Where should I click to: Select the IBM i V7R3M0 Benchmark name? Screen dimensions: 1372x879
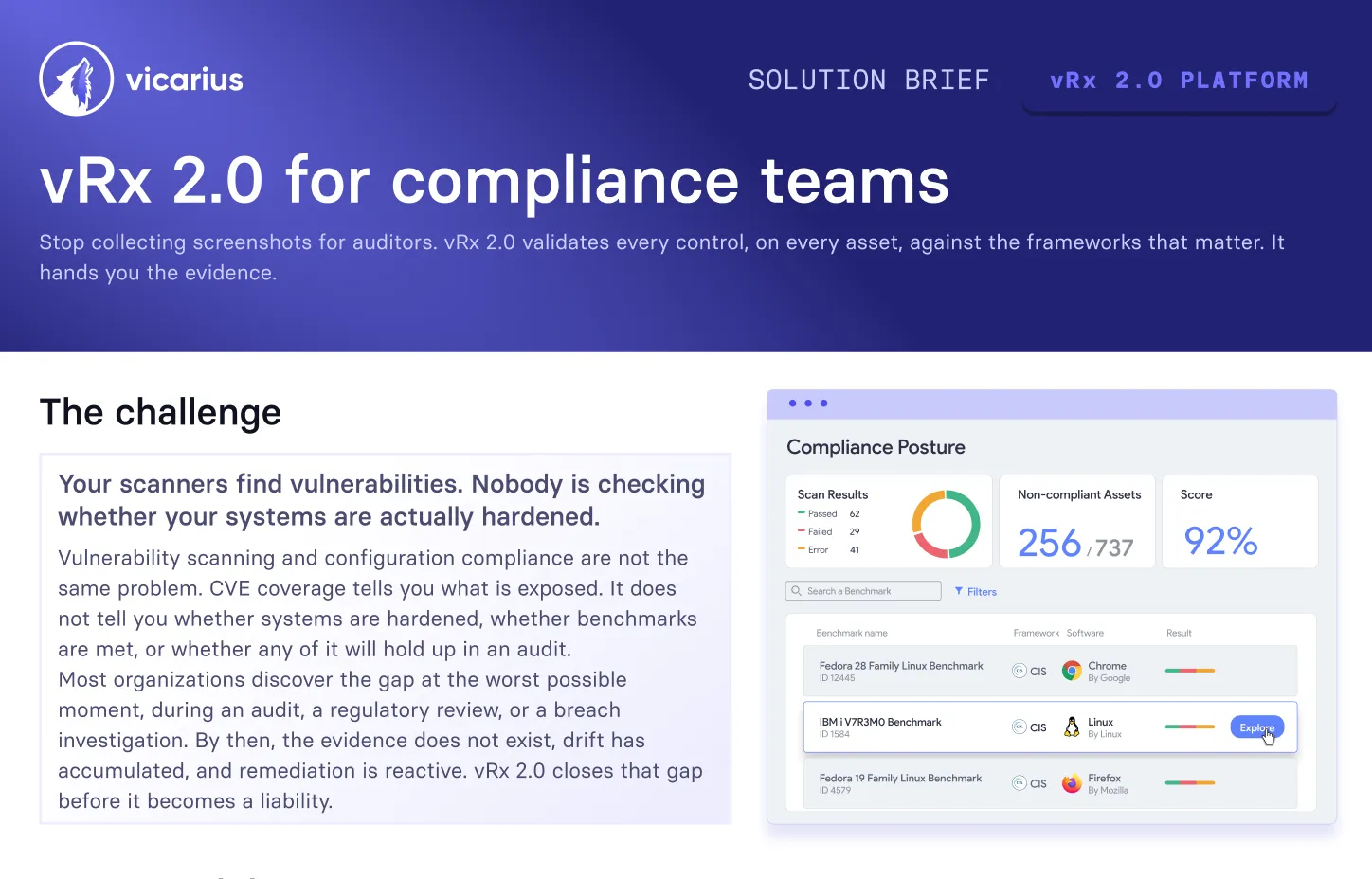[x=880, y=722]
